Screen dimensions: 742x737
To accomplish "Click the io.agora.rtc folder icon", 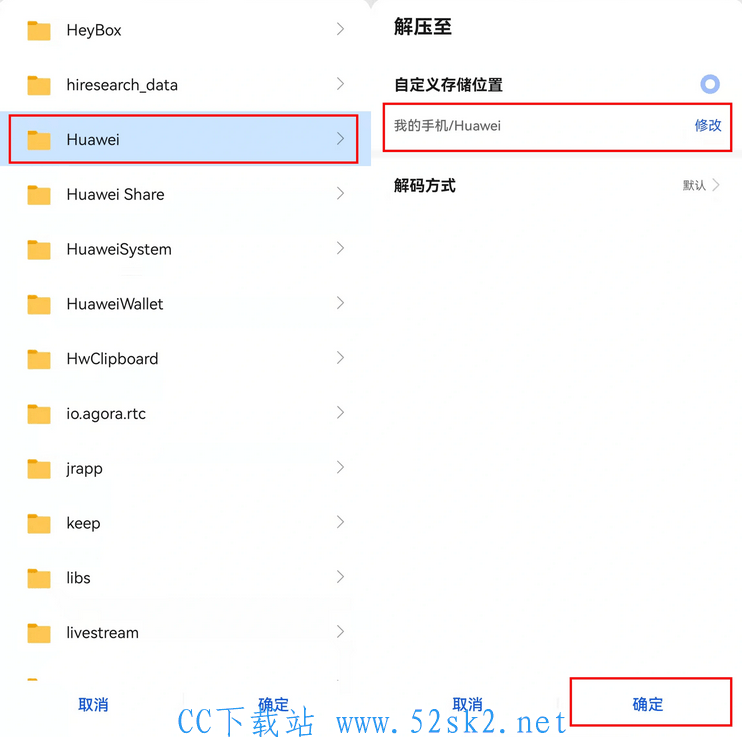I will (39, 414).
